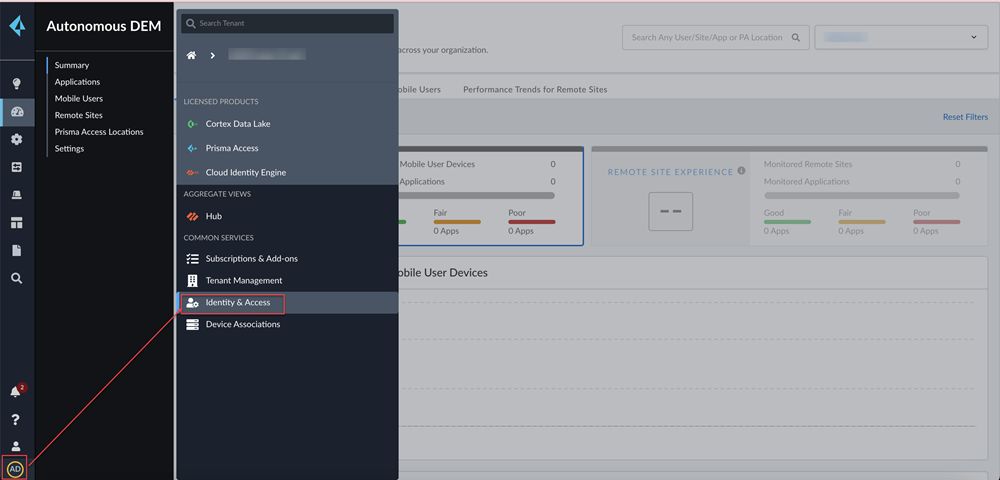Click Reset Filters link
Image resolution: width=1000 pixels, height=480 pixels.
click(965, 117)
